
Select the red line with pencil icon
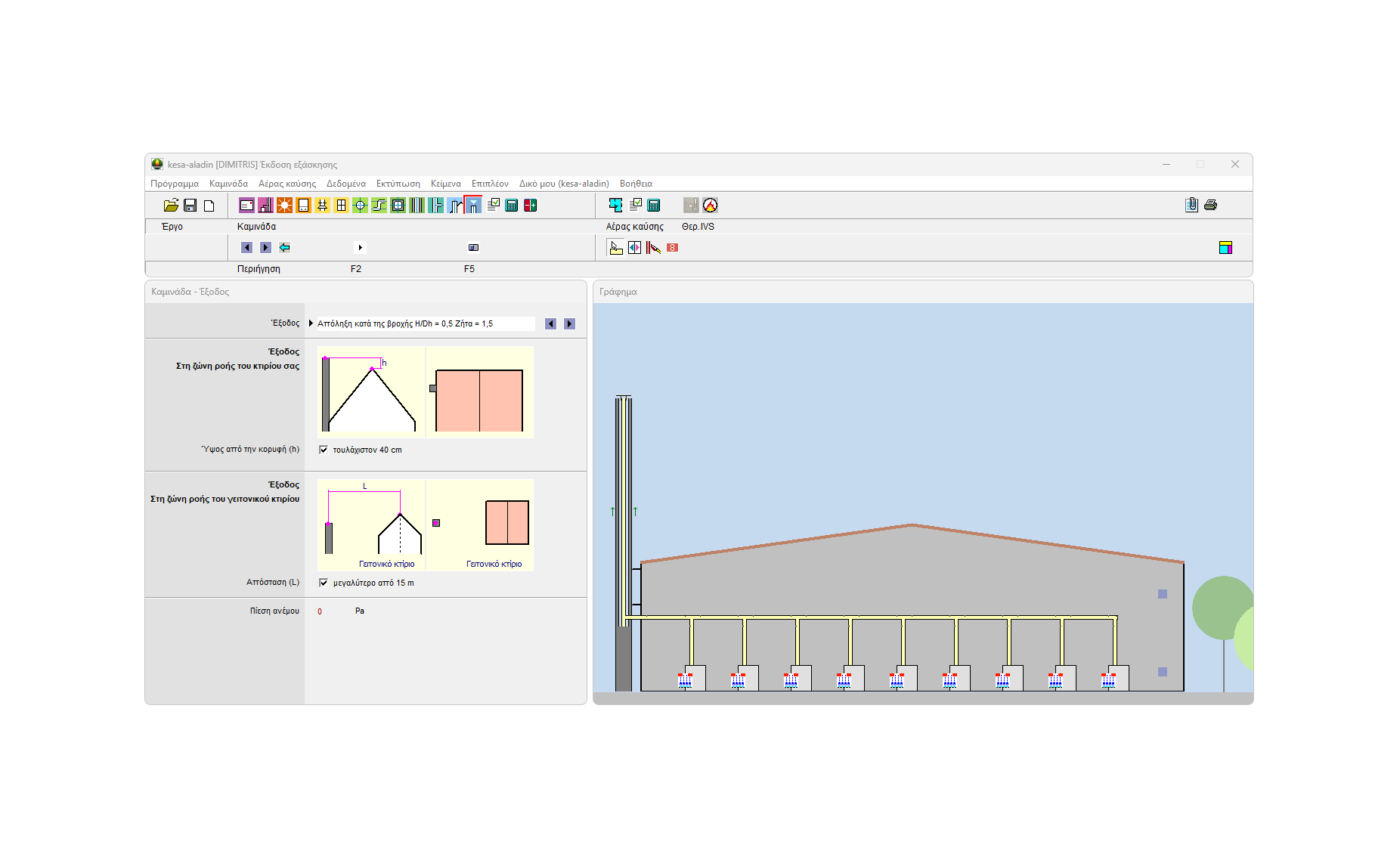click(x=654, y=248)
